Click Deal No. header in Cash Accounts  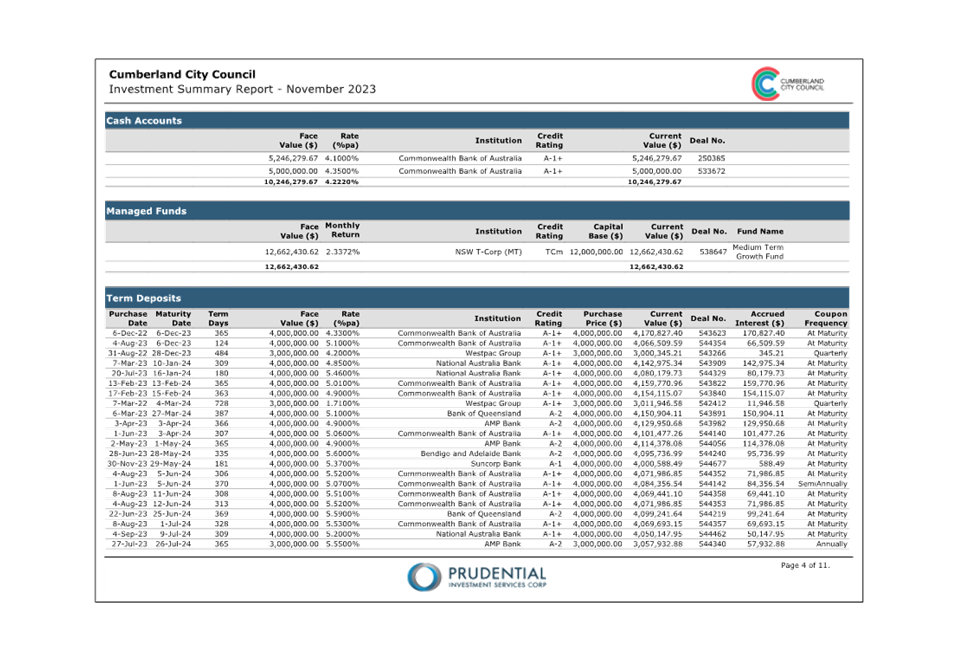[708, 141]
